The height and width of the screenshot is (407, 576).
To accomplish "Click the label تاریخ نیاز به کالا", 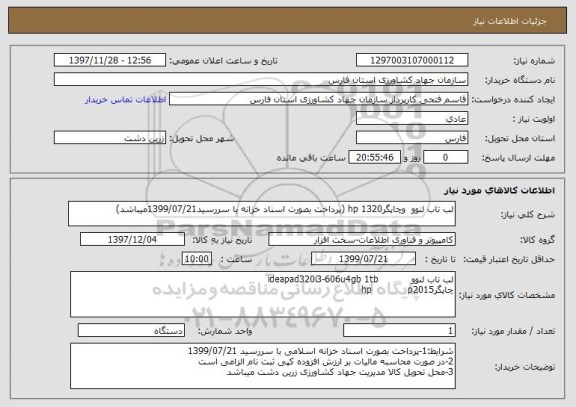I will (222, 240).
